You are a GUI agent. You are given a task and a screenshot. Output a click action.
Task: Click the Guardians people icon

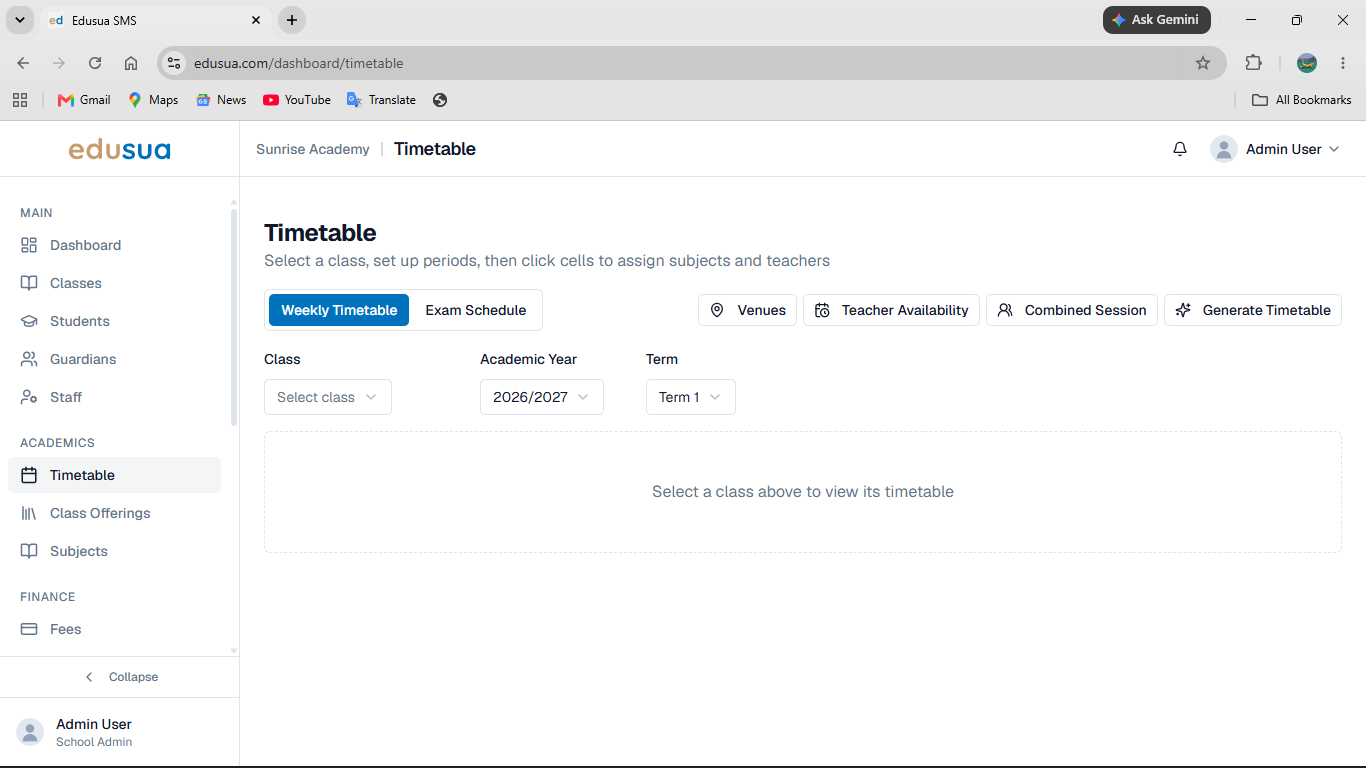pos(29,359)
